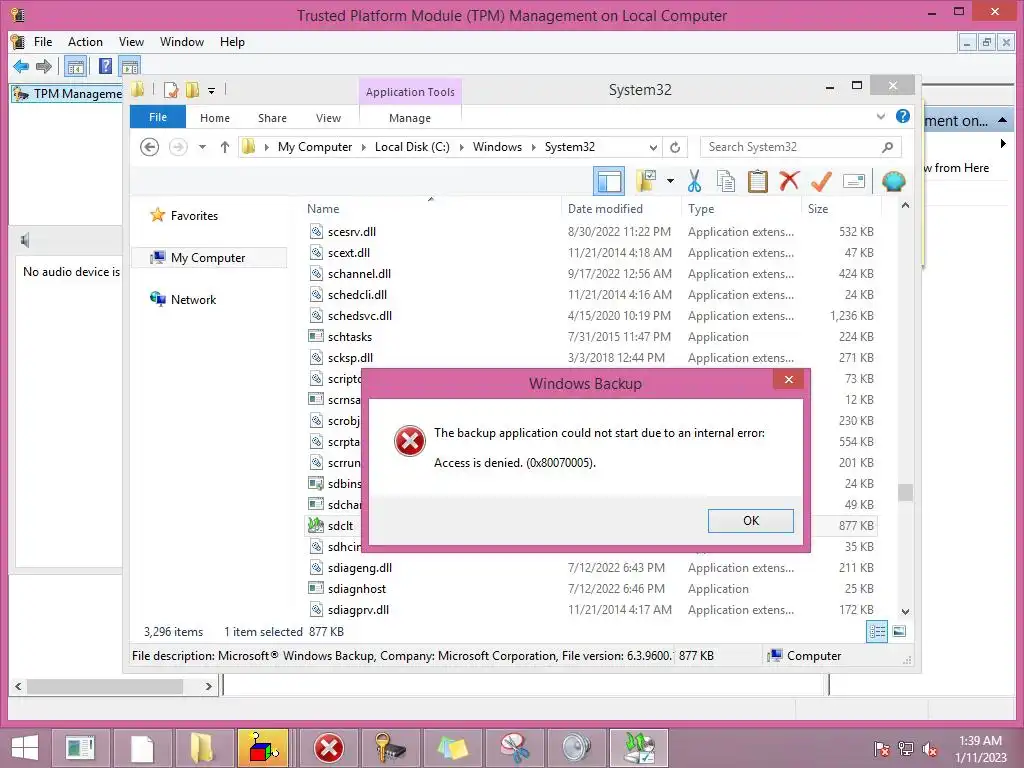The height and width of the screenshot is (768, 1024).
Task: Select Favorites in the navigation pane
Action: [x=194, y=216]
